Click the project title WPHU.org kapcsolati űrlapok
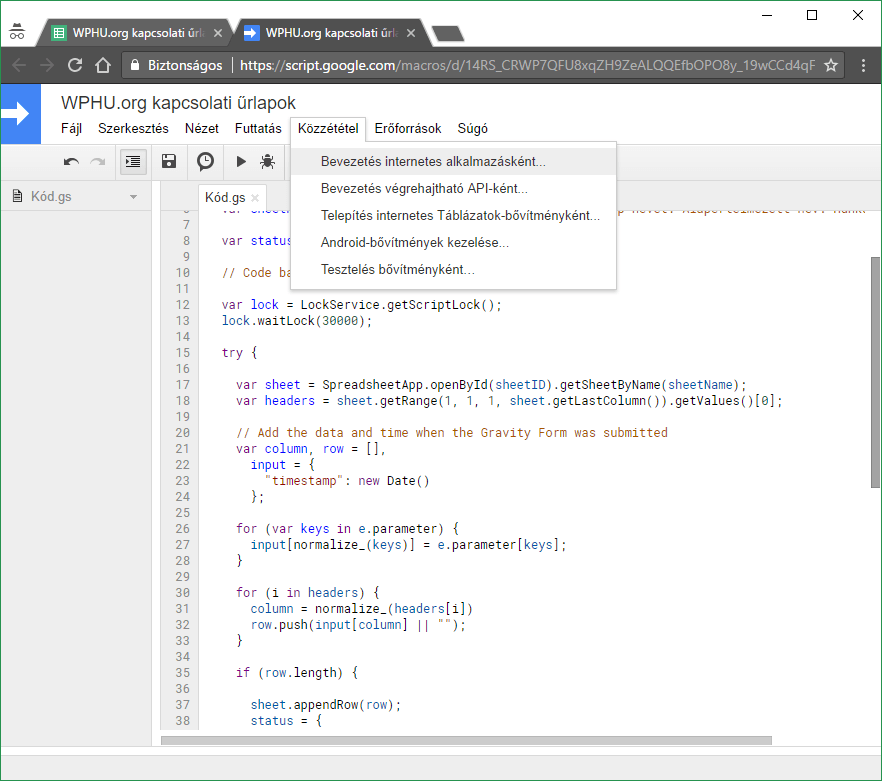Image resolution: width=882 pixels, height=781 pixels. (x=178, y=103)
